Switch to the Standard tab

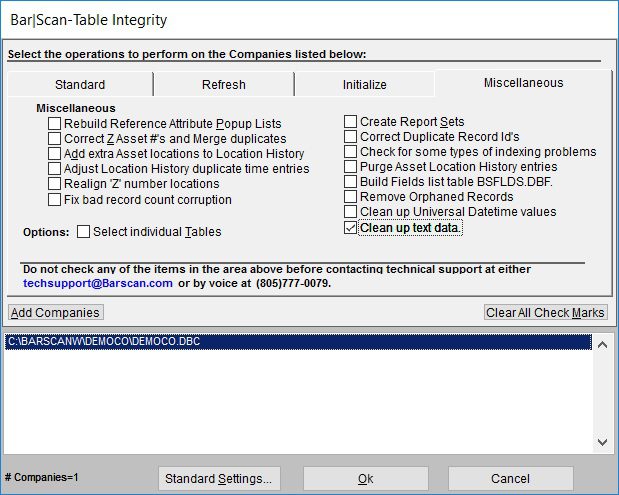(x=79, y=85)
